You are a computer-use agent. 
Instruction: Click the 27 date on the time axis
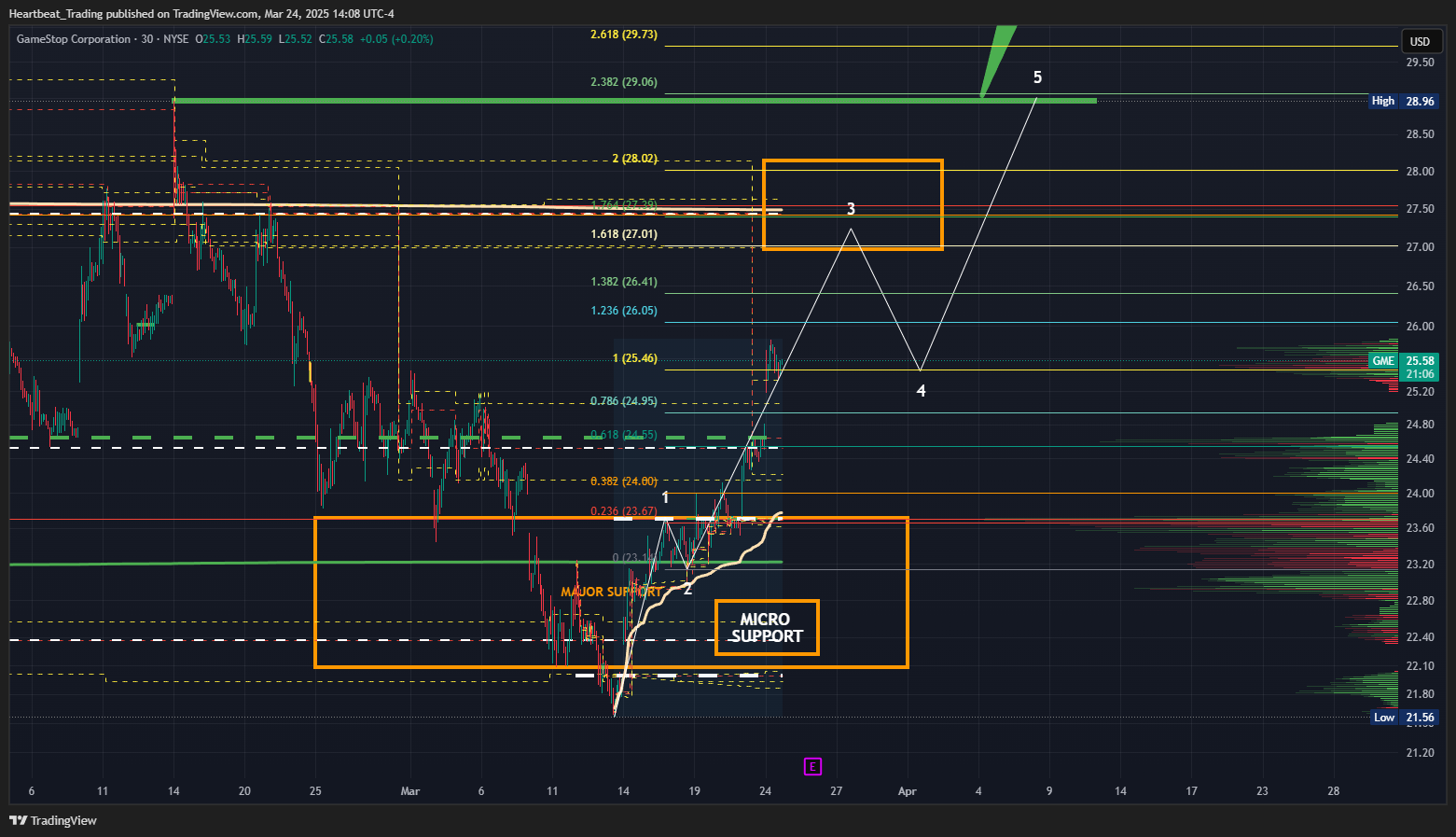pos(837,791)
